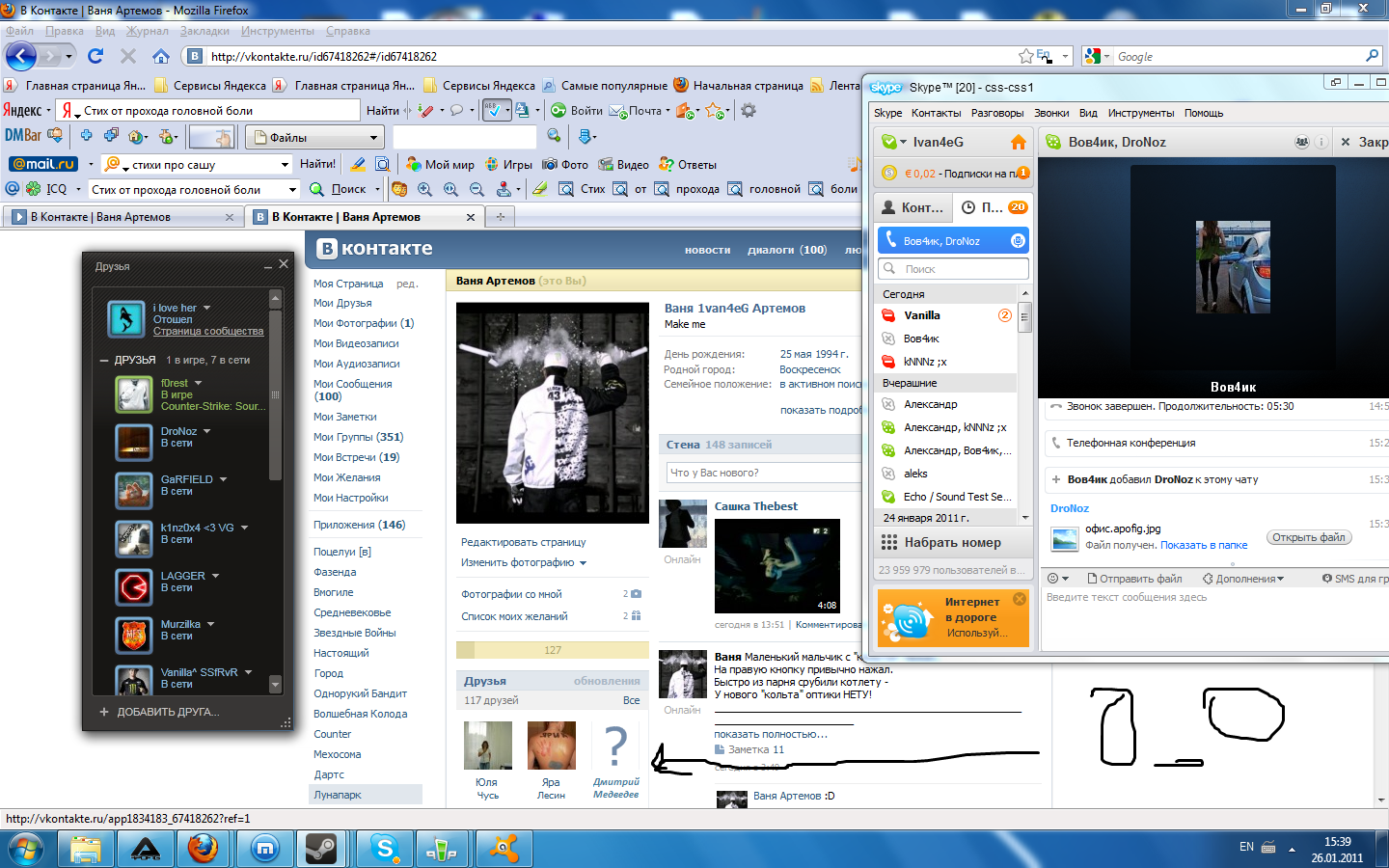Click the Войти button in Yandex bar
The width and height of the screenshot is (1389, 868).
click(x=577, y=111)
